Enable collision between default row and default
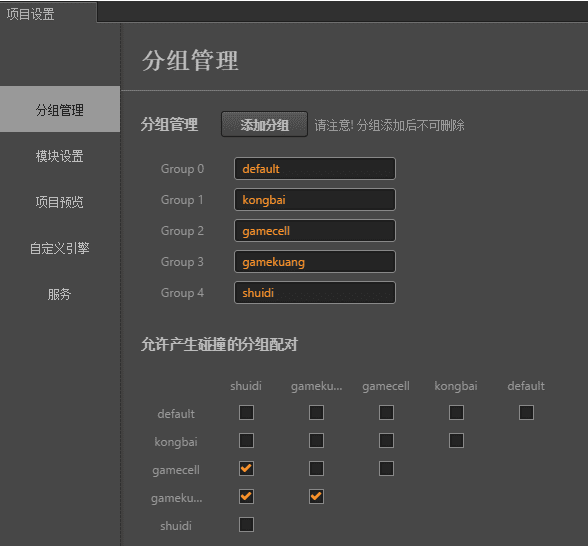Viewport: 588px width, 546px height. (x=526, y=412)
